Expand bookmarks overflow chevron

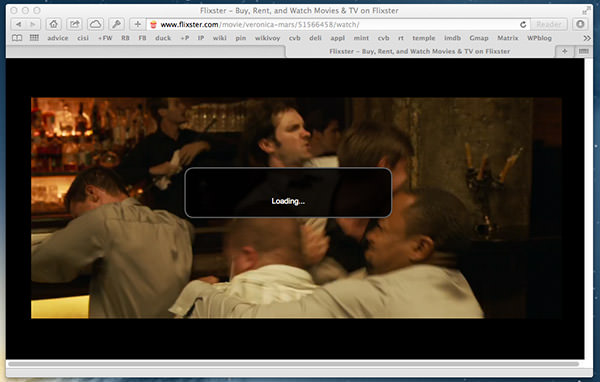coord(587,38)
